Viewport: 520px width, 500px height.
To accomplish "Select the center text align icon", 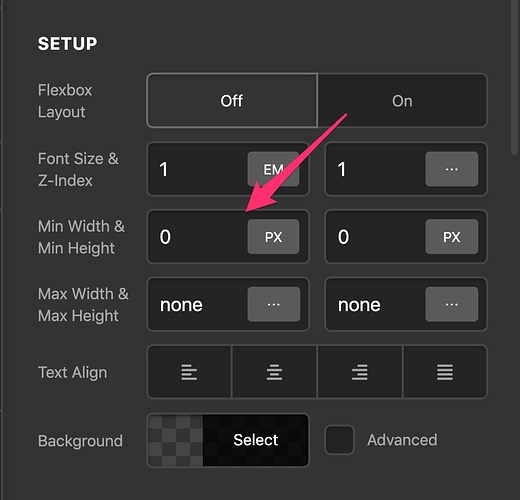I will [274, 372].
